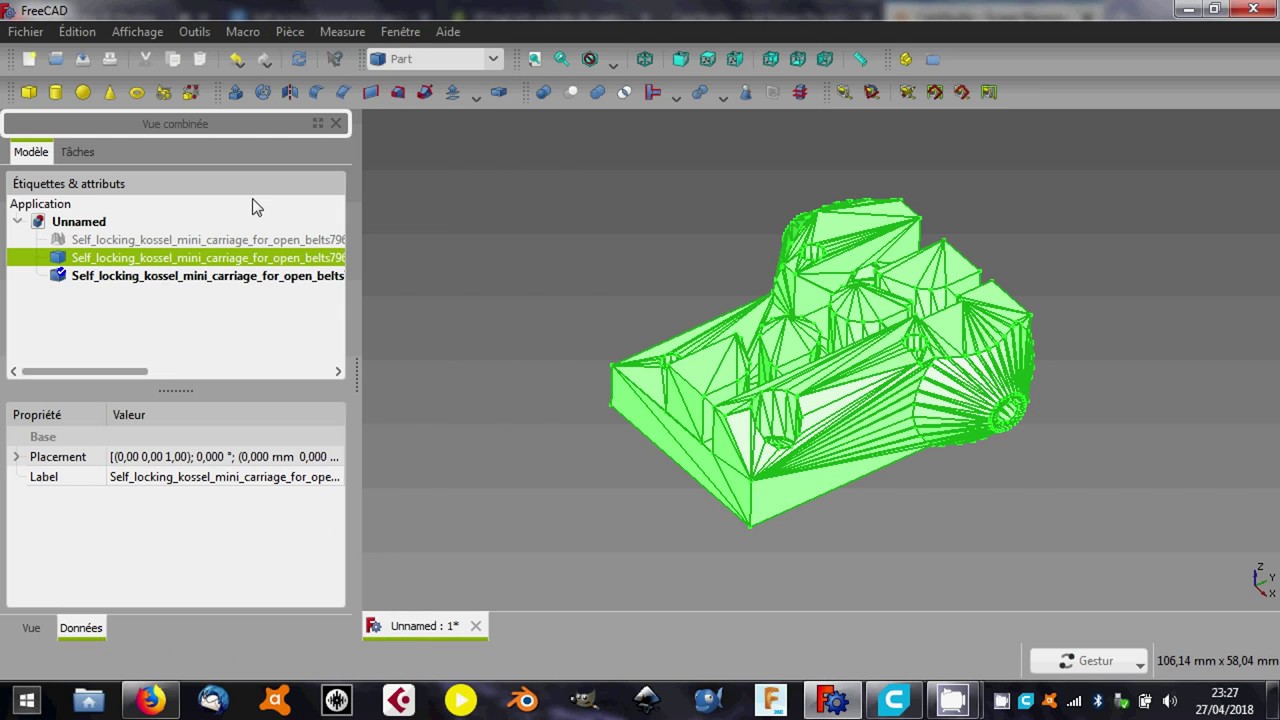Screen dimensions: 1280x720
Task: Click the Refresh recompute icon
Action: [x=299, y=59]
